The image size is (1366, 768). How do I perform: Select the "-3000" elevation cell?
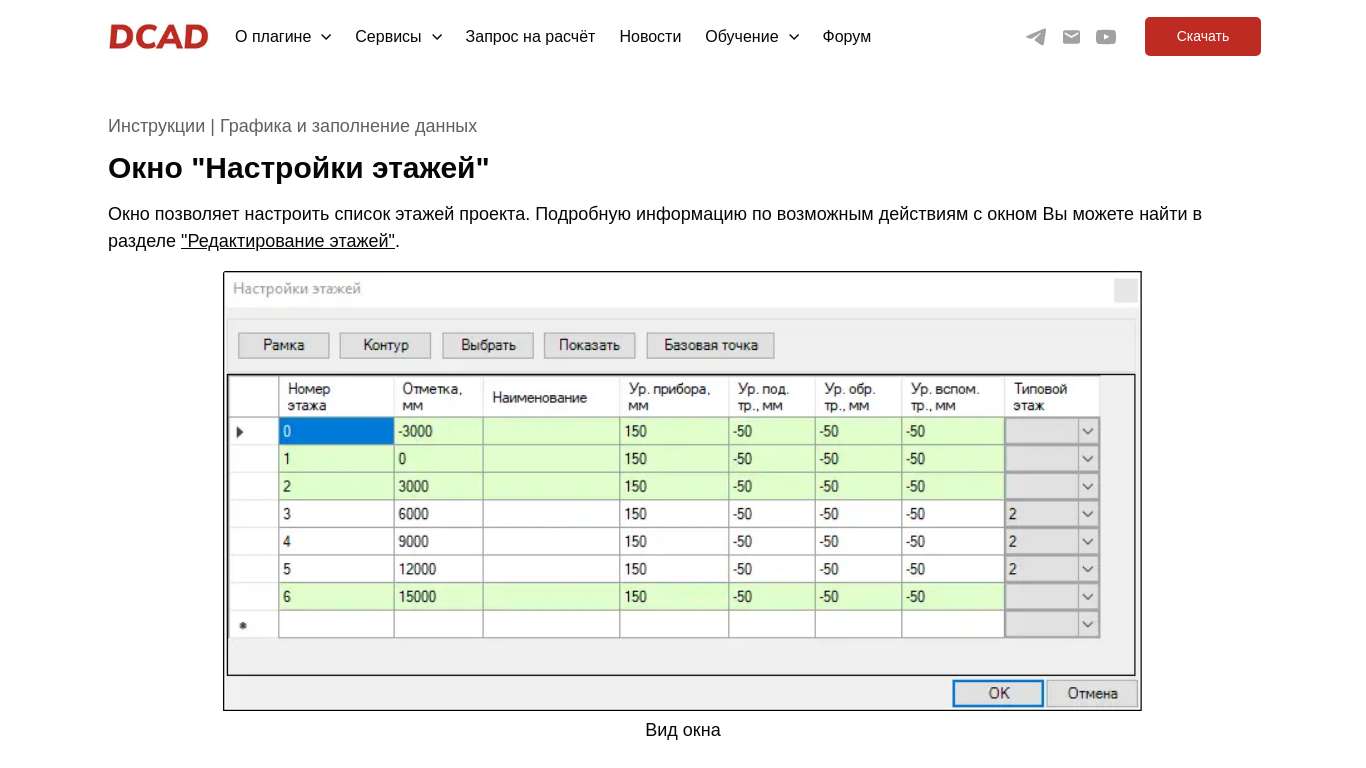click(438, 431)
